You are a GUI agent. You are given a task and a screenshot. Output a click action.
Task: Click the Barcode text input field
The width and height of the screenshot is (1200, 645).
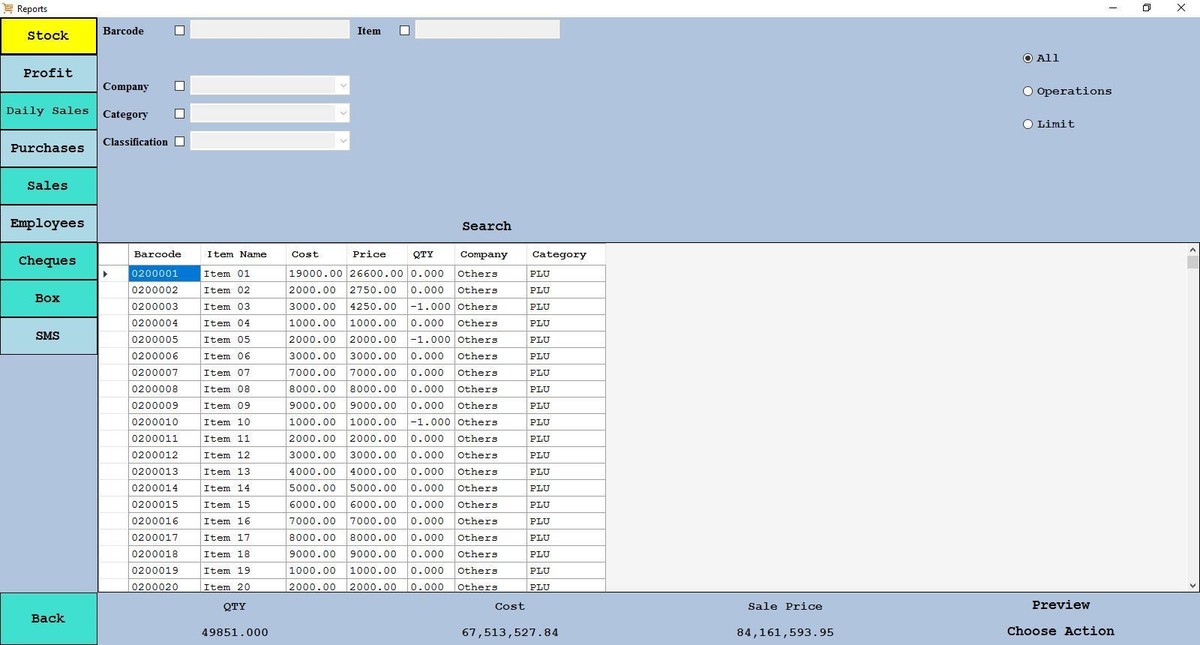tap(270, 31)
